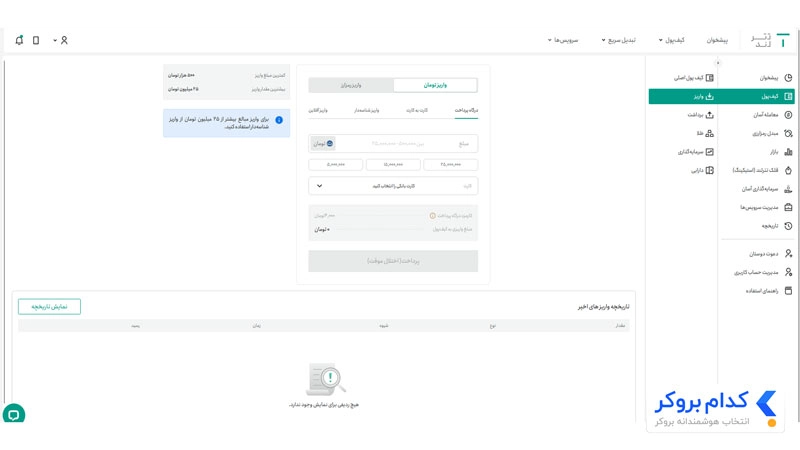Viewport: 800px width, 450px height.
Task: Open the staking (استیکینگ) item in the sidebar
Action: (x=761, y=170)
